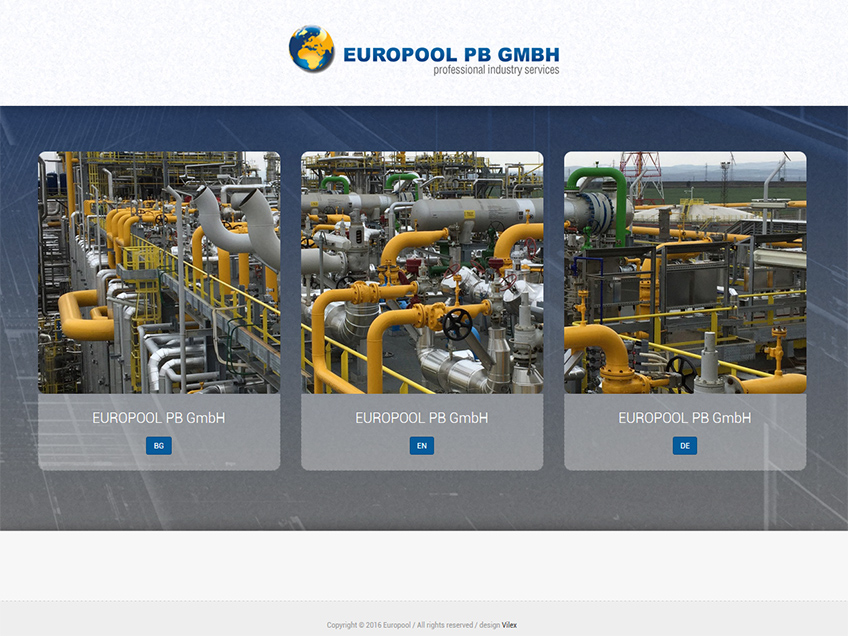
Task: Open the German card pipeline photo
Action: point(685,272)
